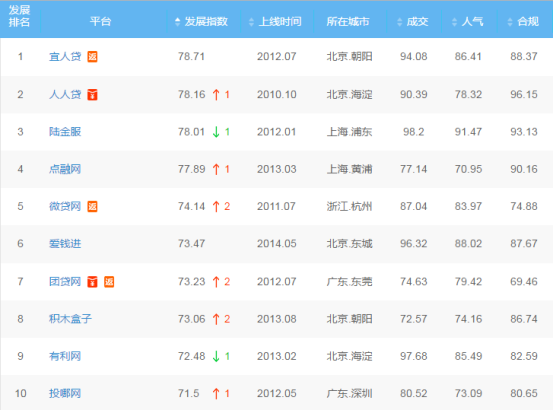Viewport: 554px width, 411px height.
Task: Click city cell 上海.浦东
Action: (349, 132)
